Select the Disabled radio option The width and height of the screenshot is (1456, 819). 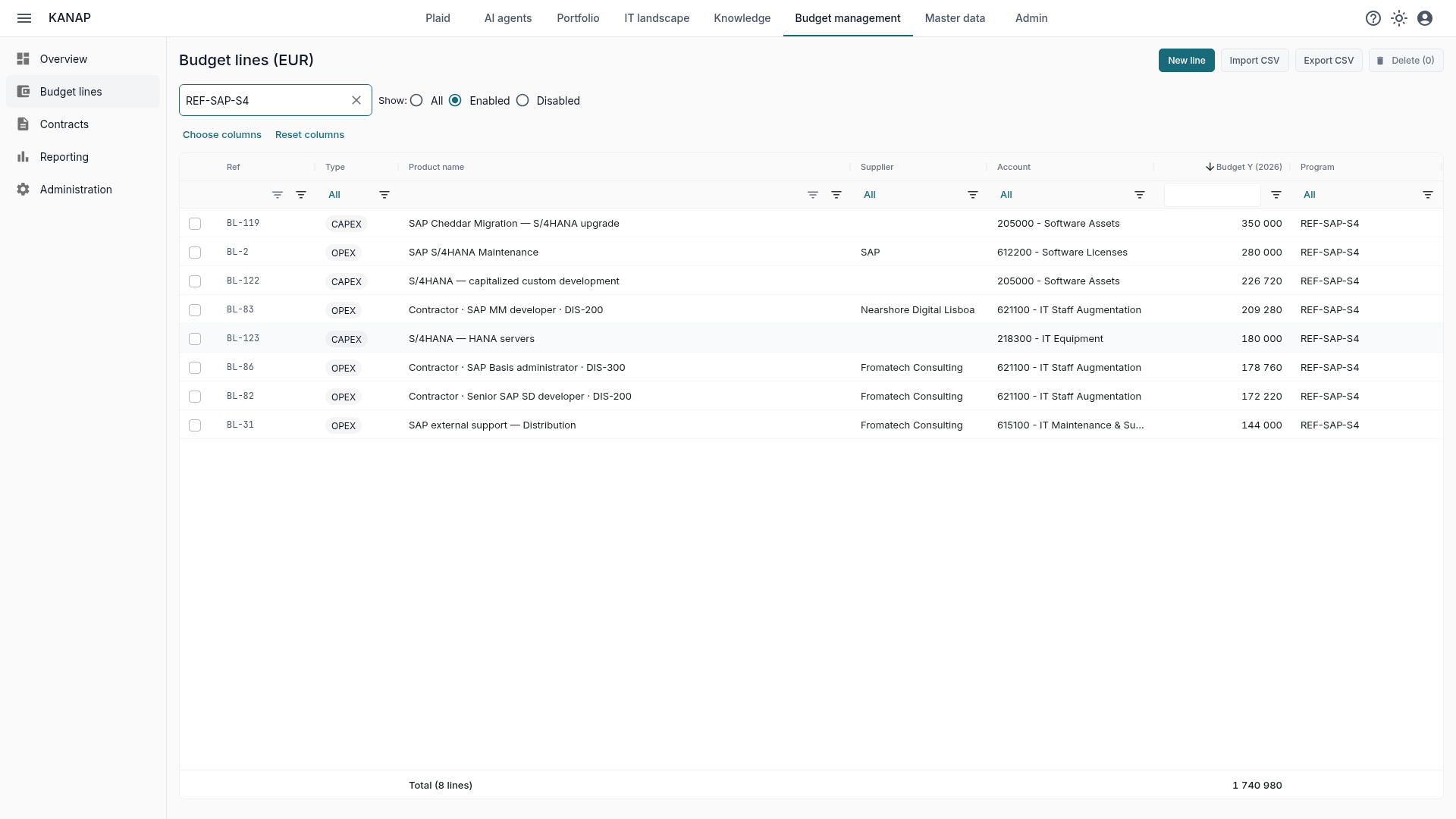point(522,100)
